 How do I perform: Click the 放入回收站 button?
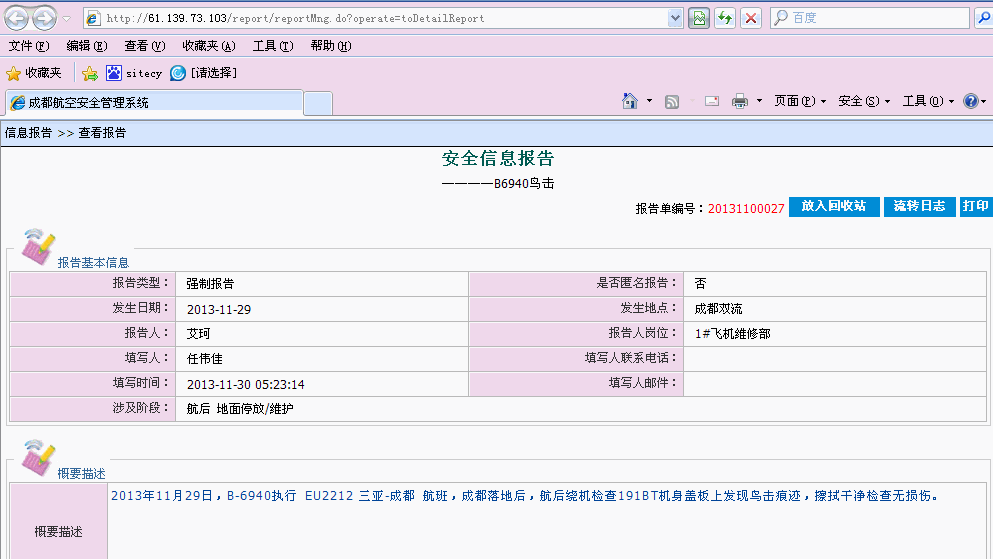834,206
